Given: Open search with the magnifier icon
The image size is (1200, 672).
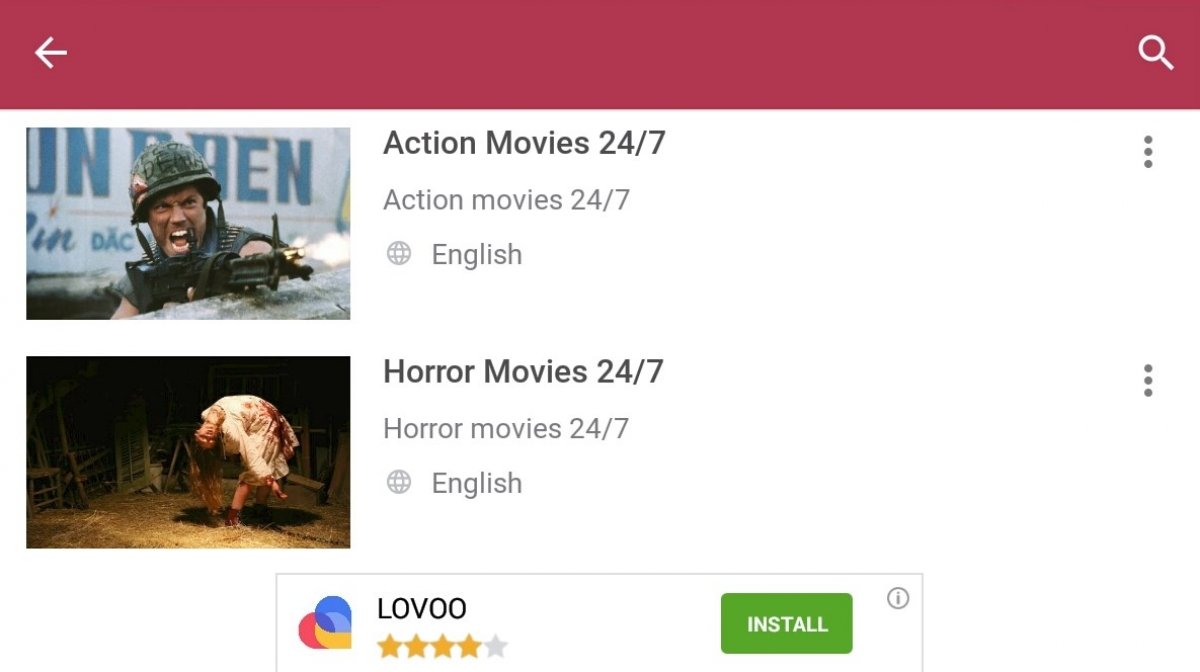Looking at the screenshot, I should point(1156,53).
